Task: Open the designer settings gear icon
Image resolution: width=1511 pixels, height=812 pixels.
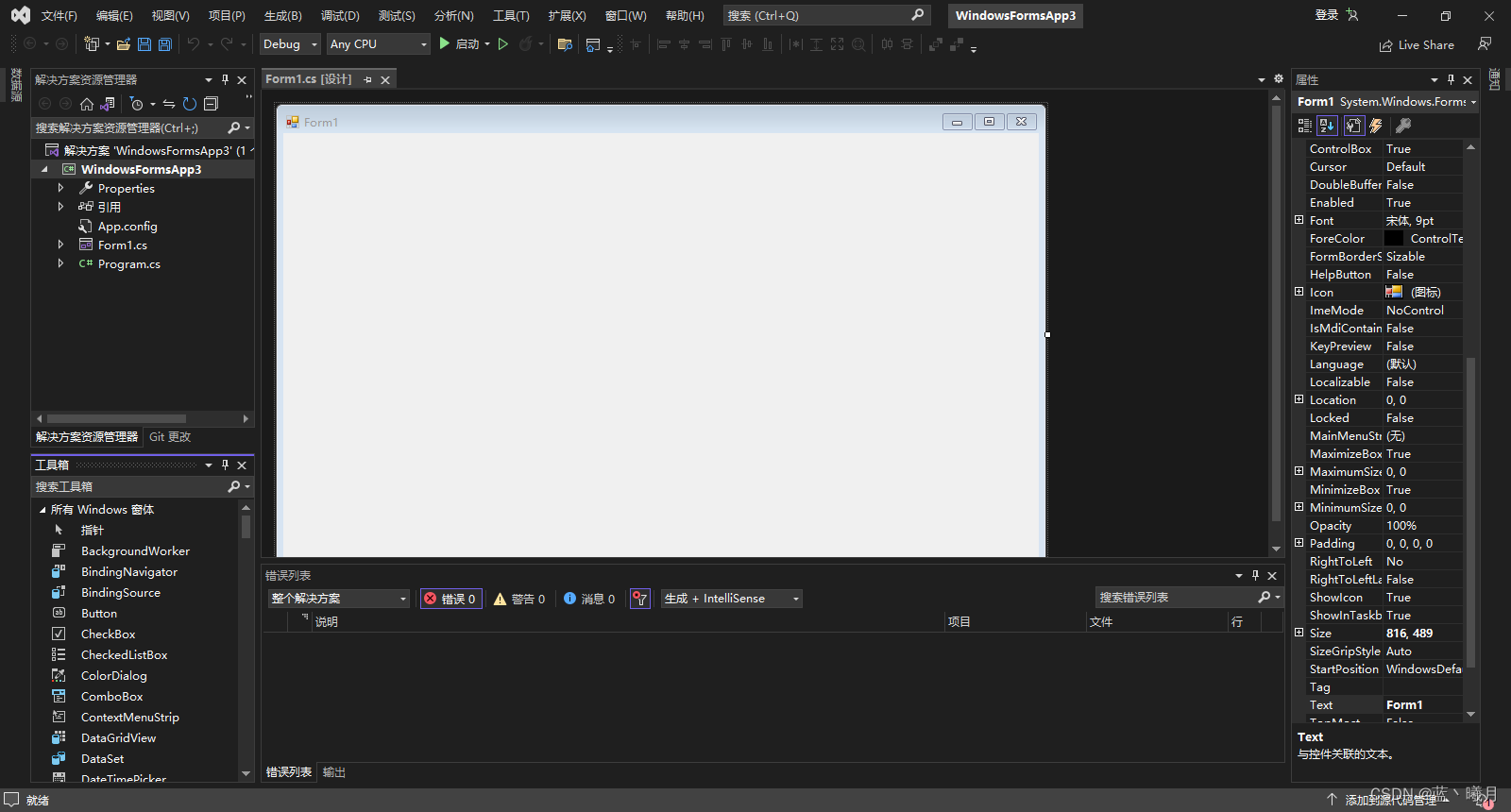Action: pyautogui.click(x=1279, y=79)
